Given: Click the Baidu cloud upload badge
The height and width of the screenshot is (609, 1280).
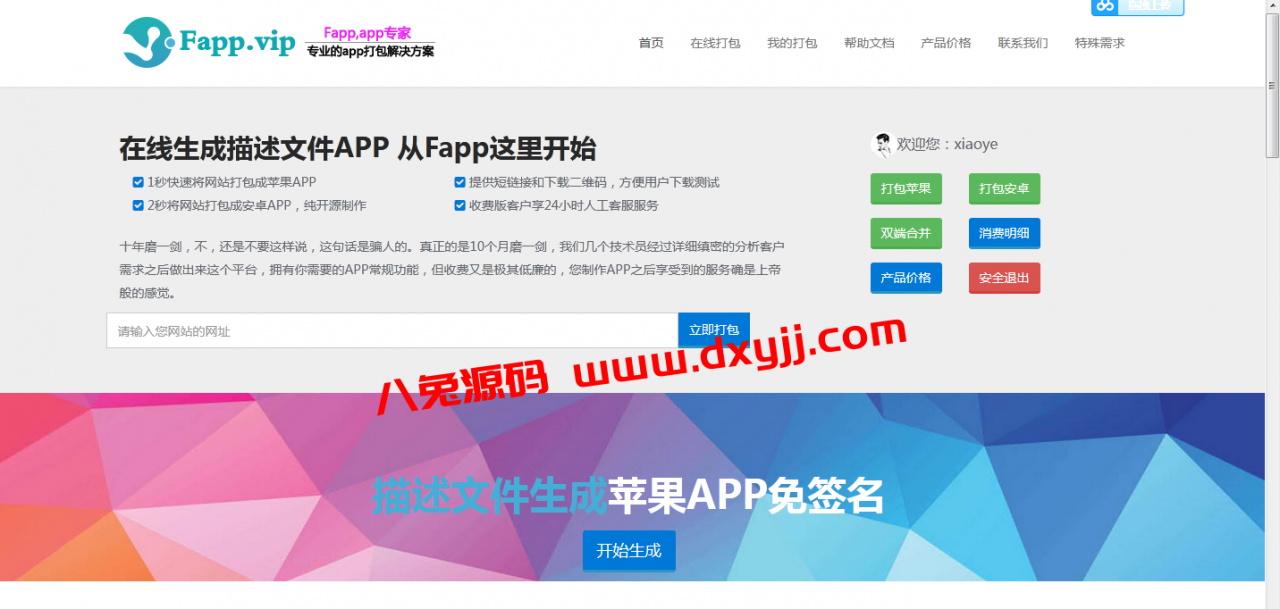Looking at the screenshot, I should tap(1137, 6).
